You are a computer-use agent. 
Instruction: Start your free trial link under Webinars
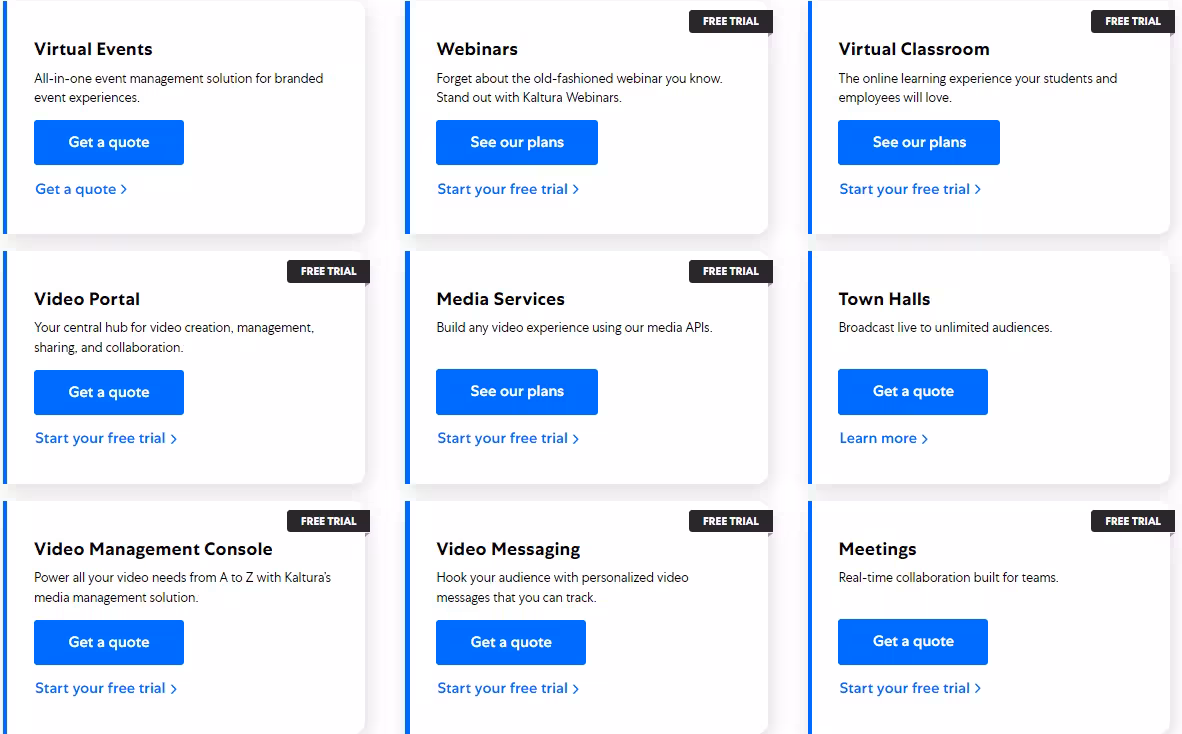tap(508, 189)
